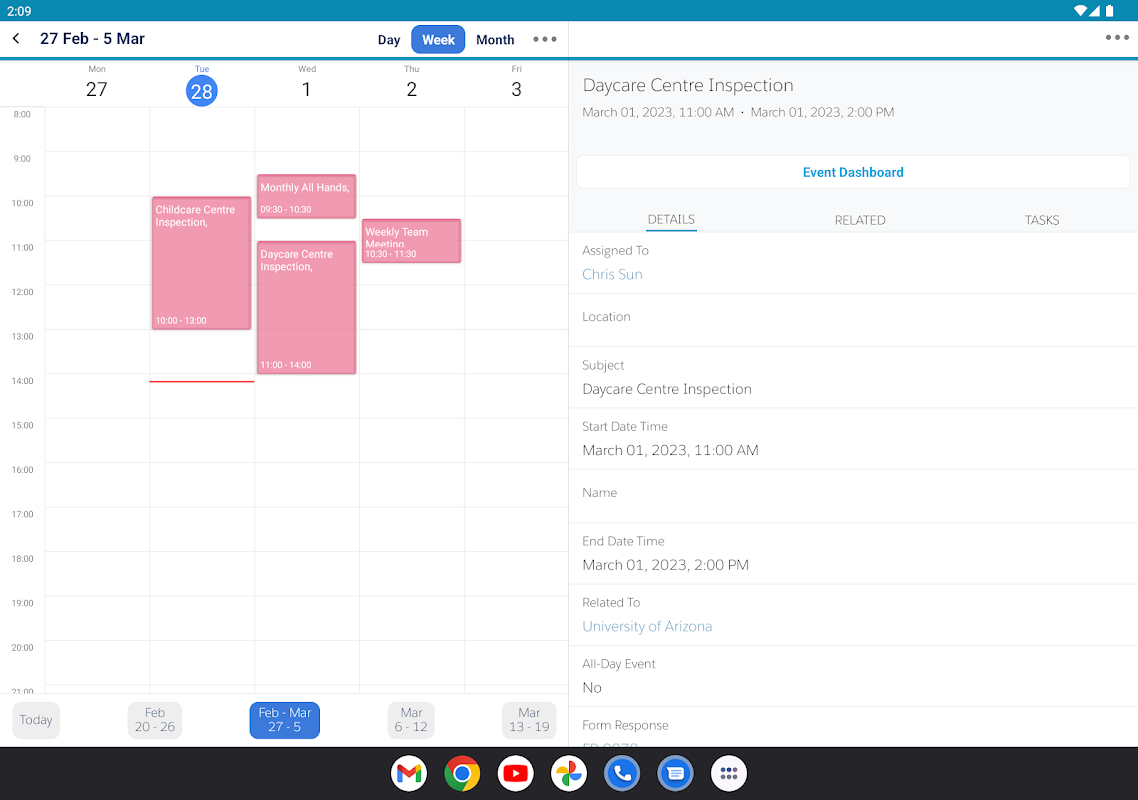
Task: Go to week Feb 20 - 26
Action: tap(155, 720)
